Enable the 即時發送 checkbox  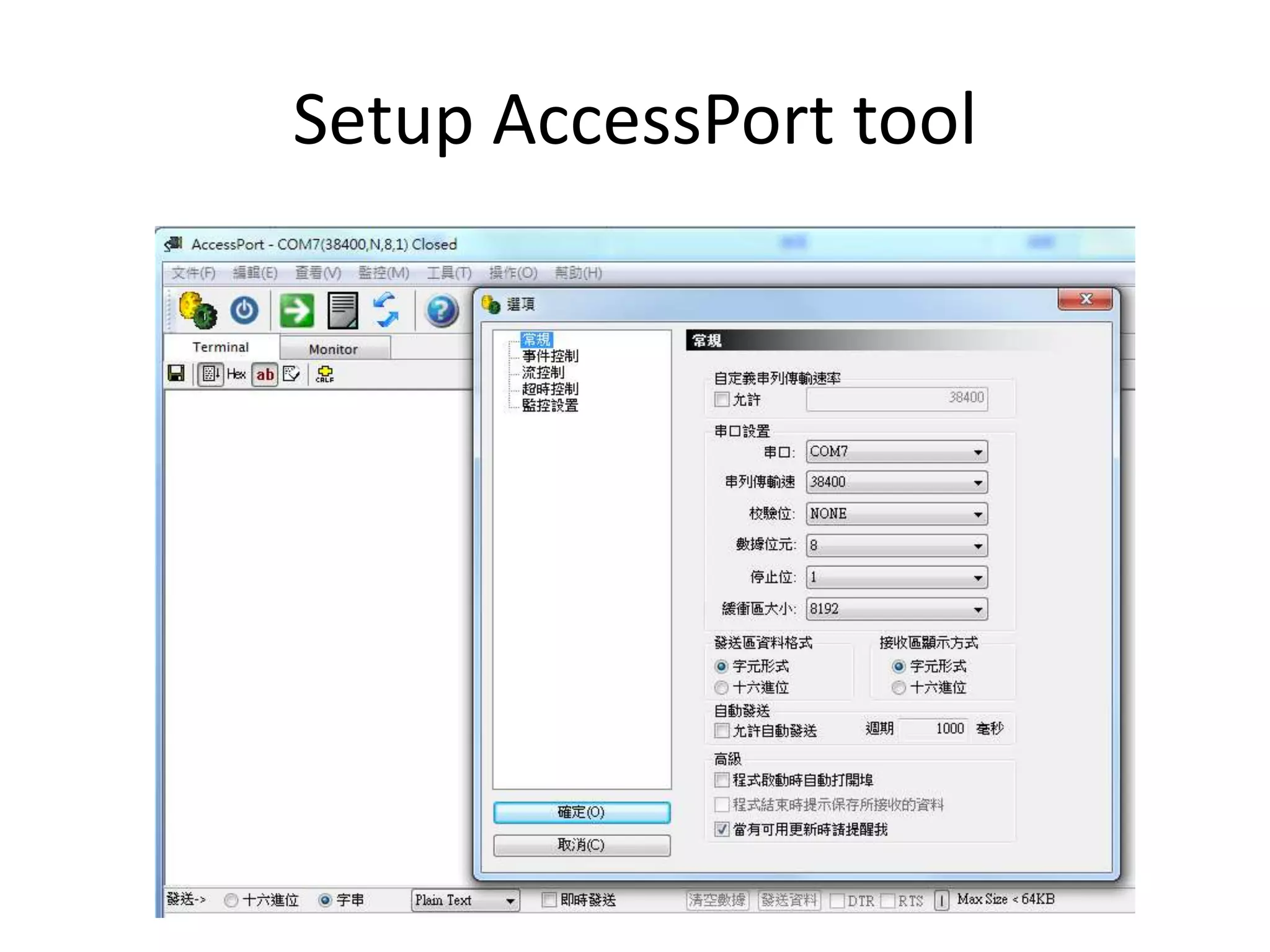pyautogui.click(x=549, y=900)
